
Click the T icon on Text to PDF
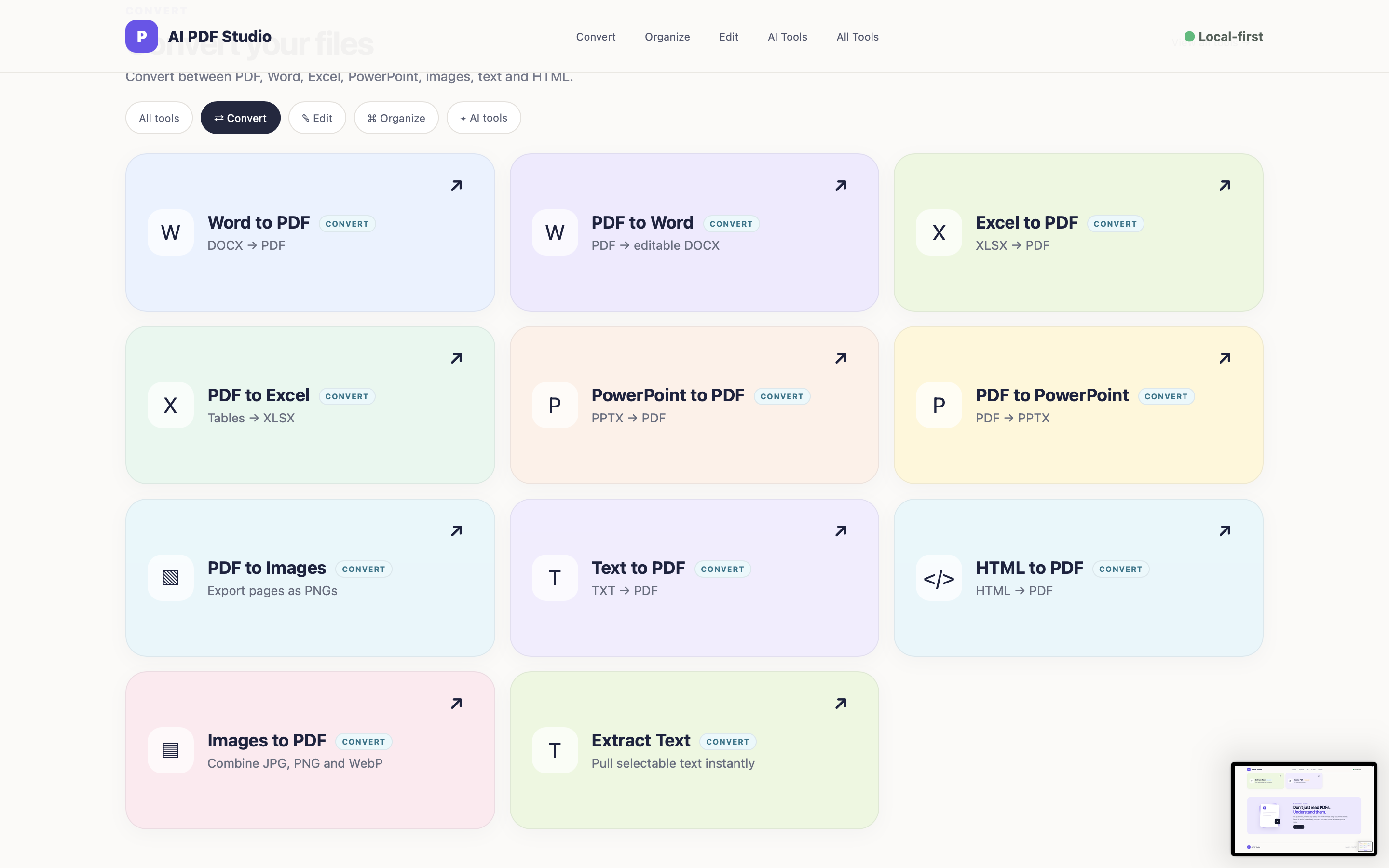coord(555,578)
